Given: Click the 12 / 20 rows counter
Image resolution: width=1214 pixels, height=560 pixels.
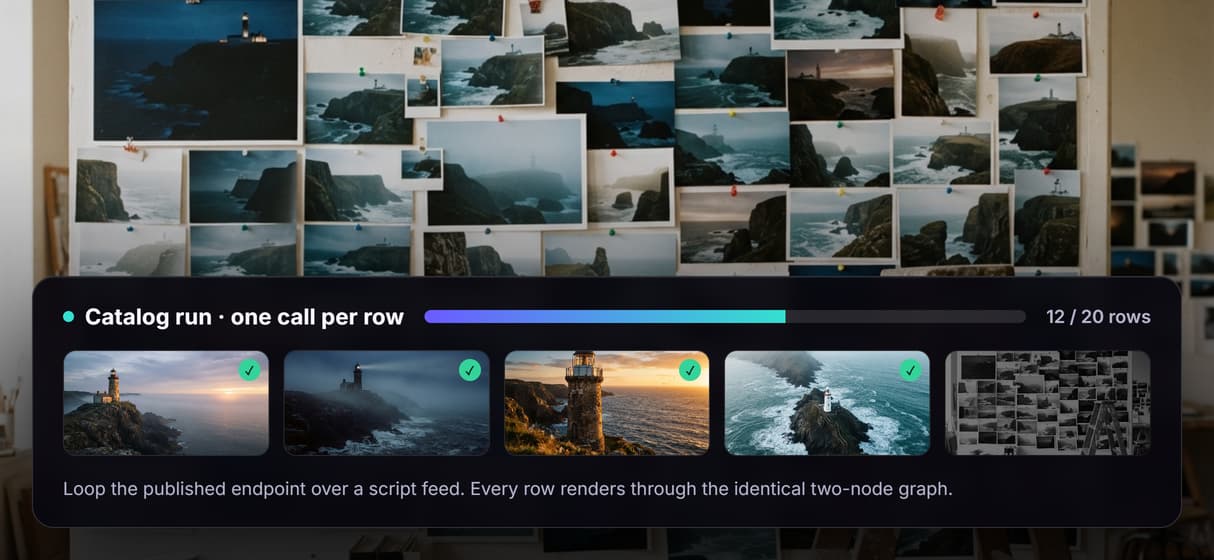Looking at the screenshot, I should 1098,317.
